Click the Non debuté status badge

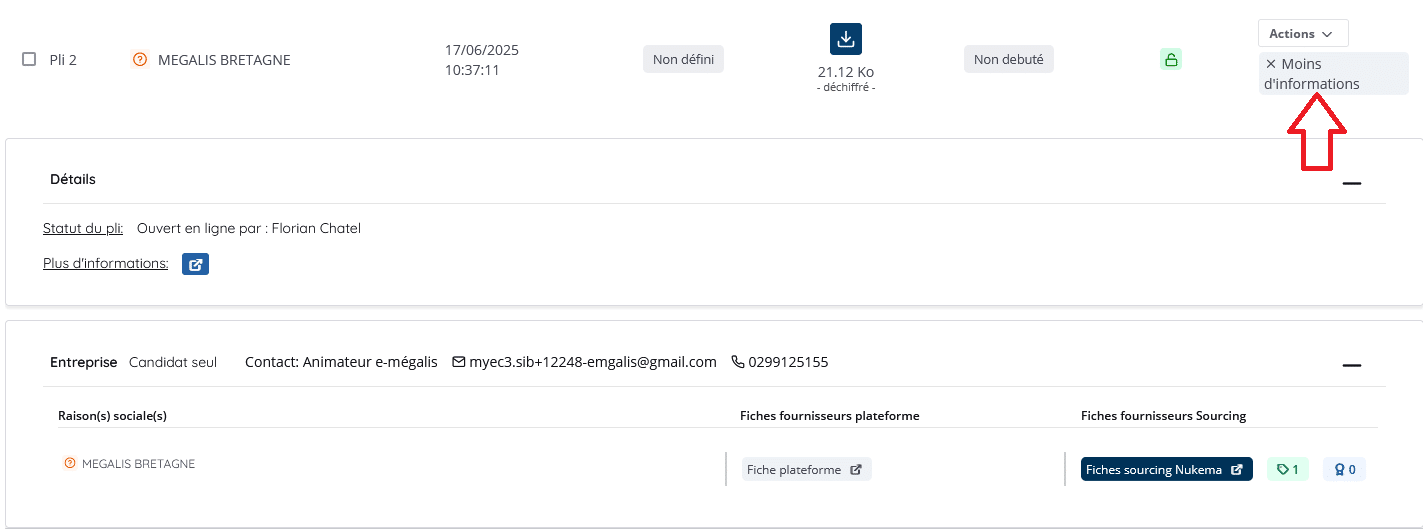coord(1009,59)
